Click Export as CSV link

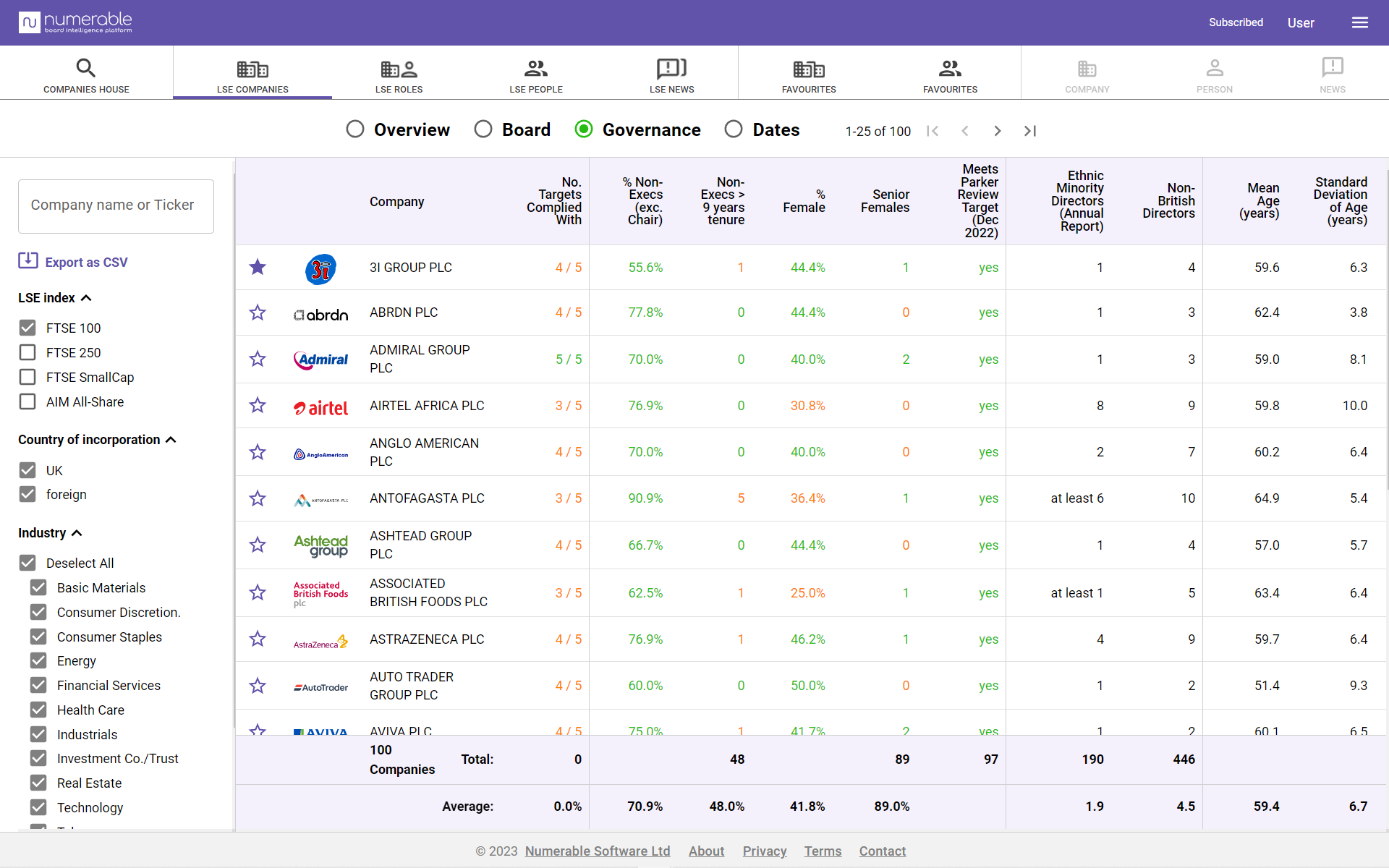(x=86, y=263)
